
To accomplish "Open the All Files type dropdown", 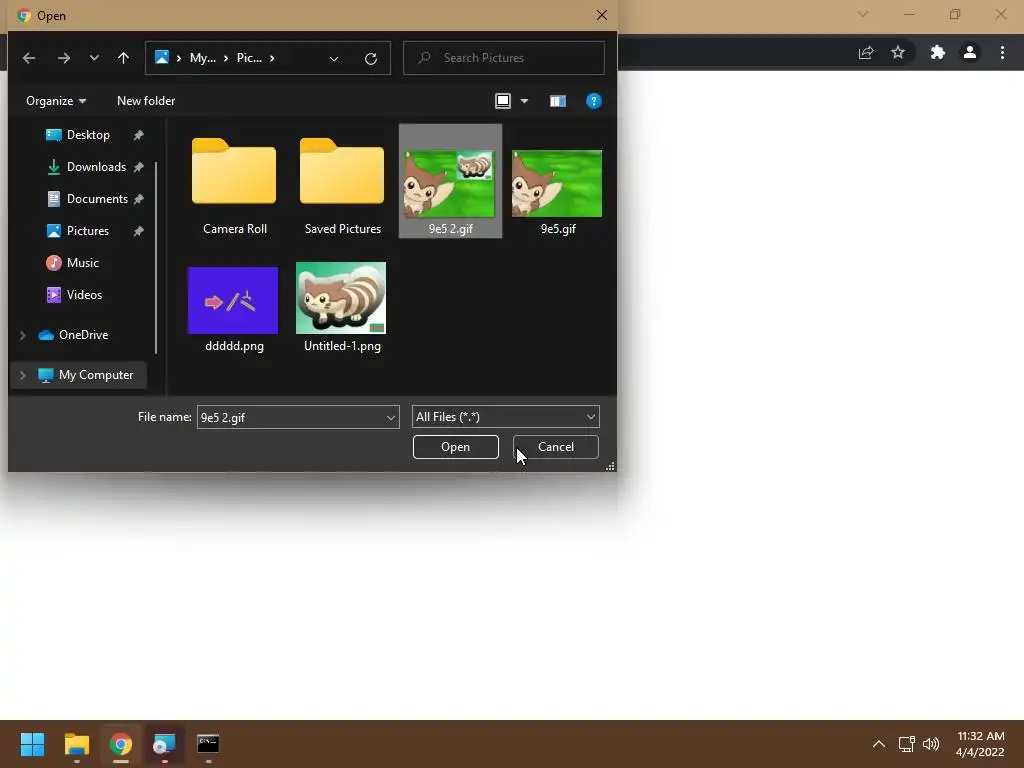I will pyautogui.click(x=505, y=417).
